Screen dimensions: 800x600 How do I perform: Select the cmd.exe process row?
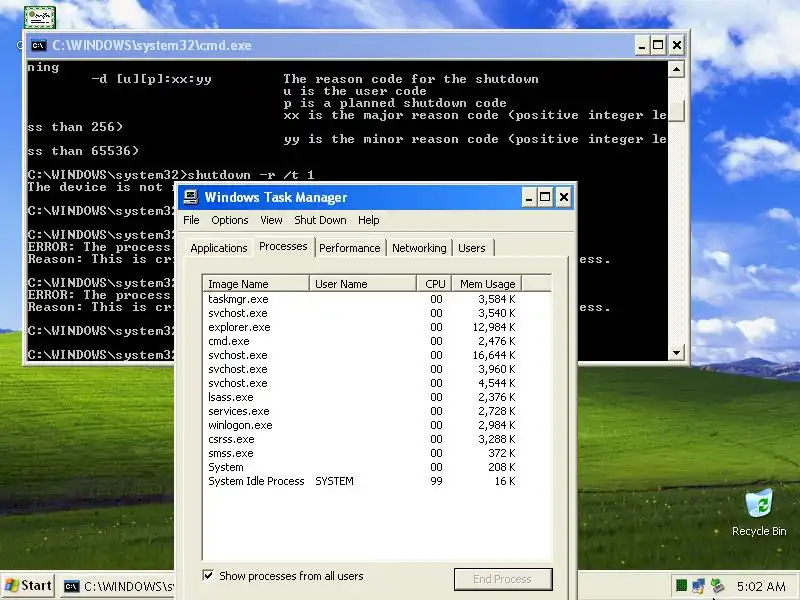[362, 341]
